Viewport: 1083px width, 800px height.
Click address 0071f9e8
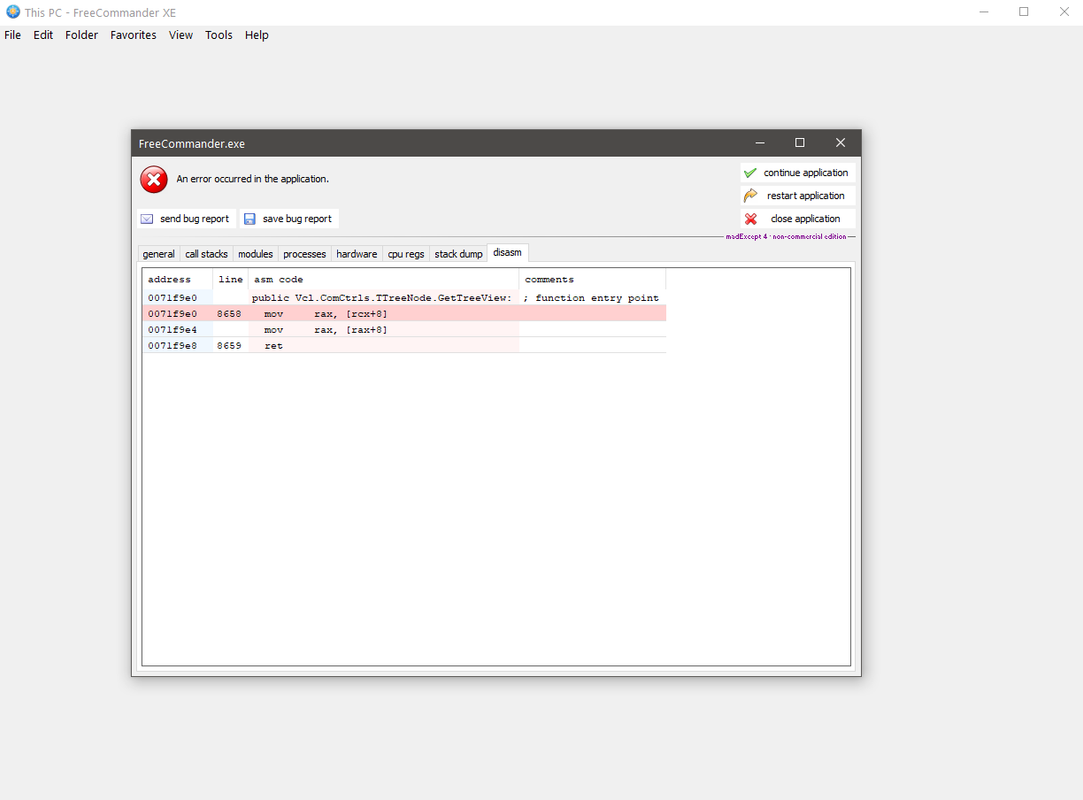[172, 346]
